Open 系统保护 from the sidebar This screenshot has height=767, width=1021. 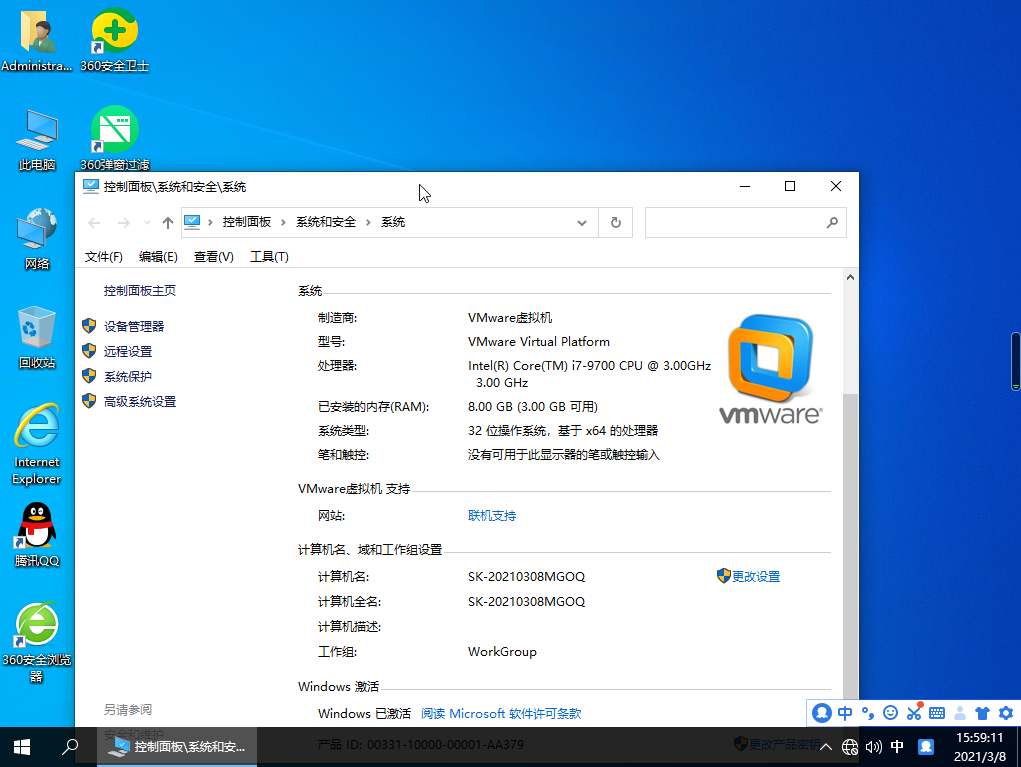[x=128, y=376]
